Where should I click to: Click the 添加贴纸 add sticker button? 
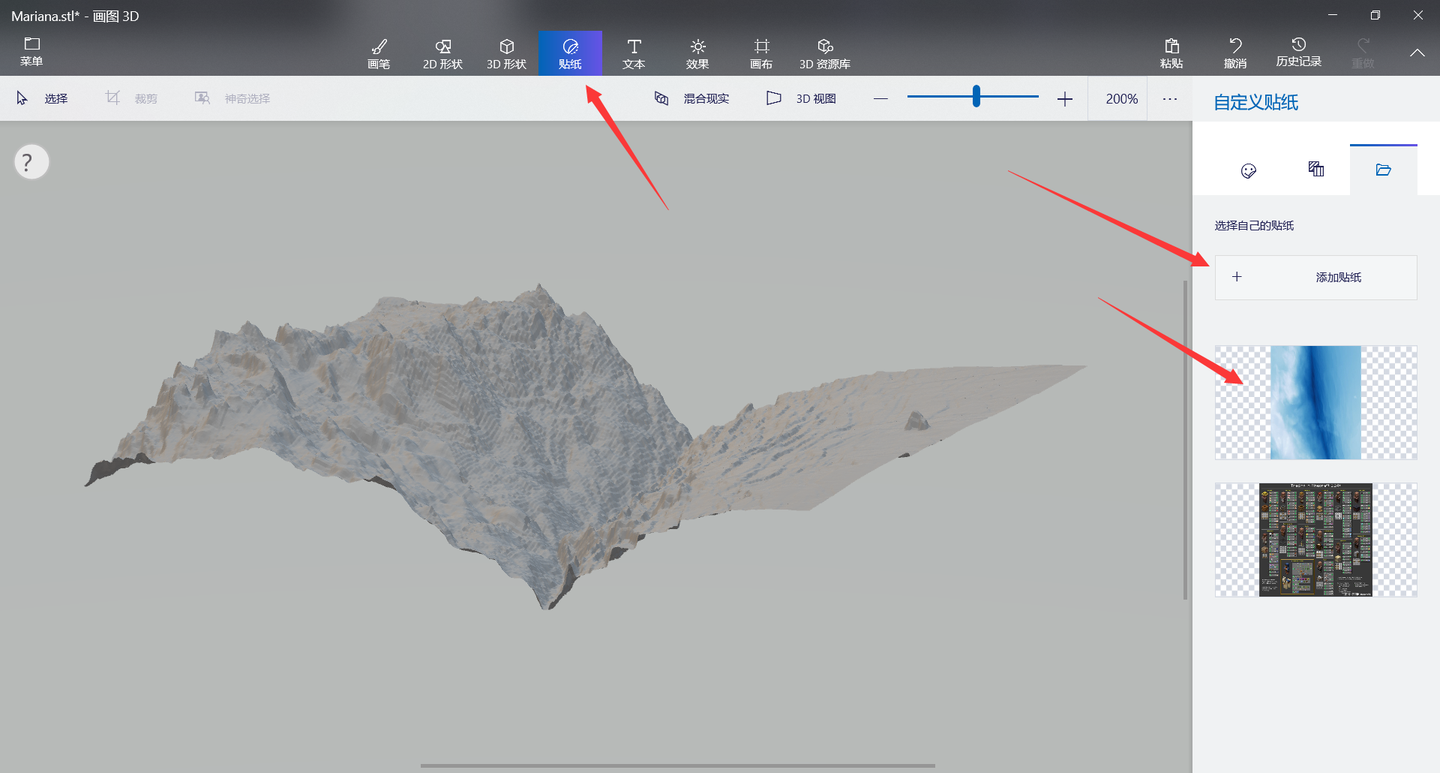[1315, 277]
